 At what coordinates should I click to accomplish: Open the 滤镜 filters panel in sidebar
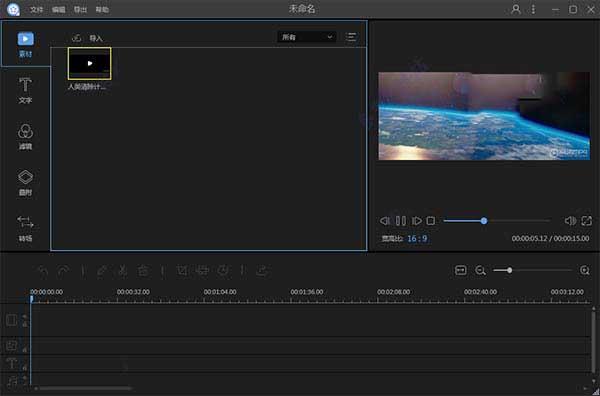25,137
